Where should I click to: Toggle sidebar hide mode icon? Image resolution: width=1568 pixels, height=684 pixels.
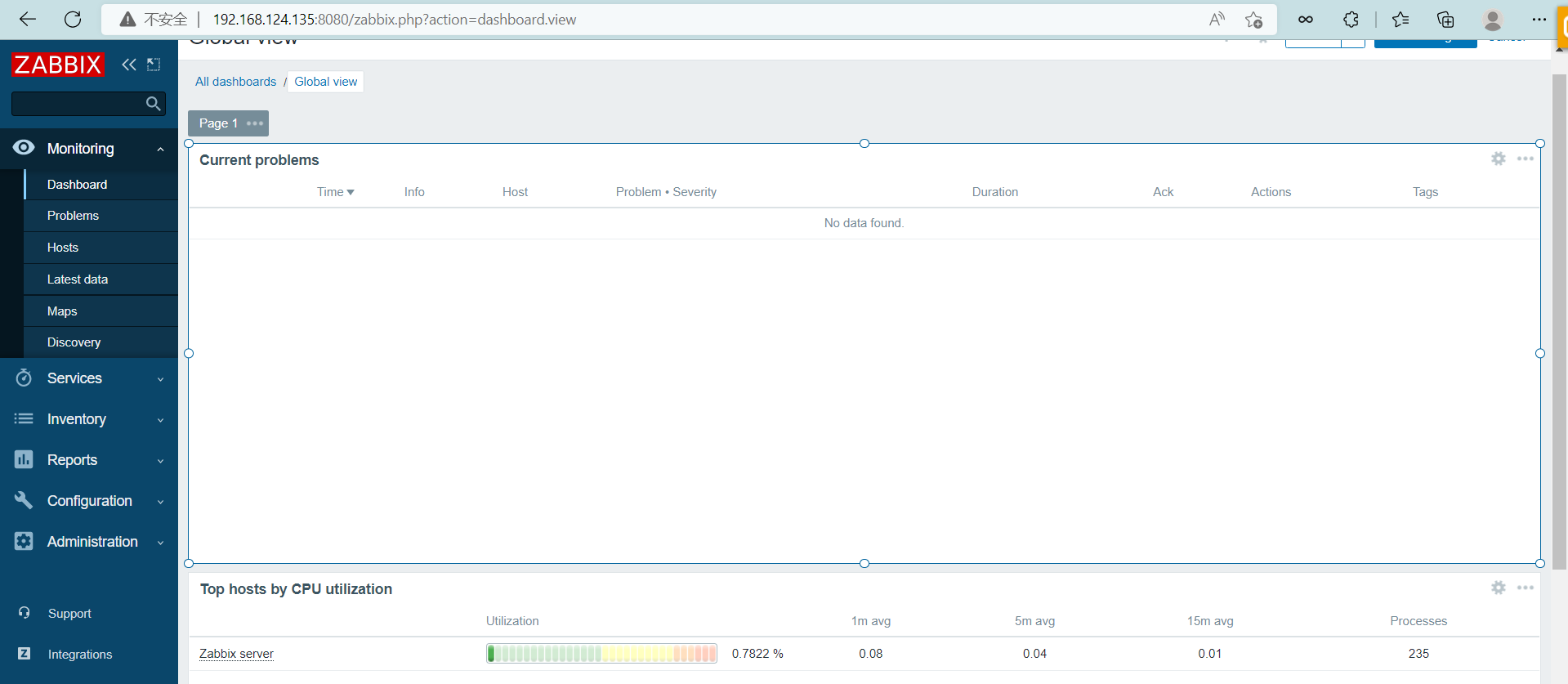coord(154,65)
